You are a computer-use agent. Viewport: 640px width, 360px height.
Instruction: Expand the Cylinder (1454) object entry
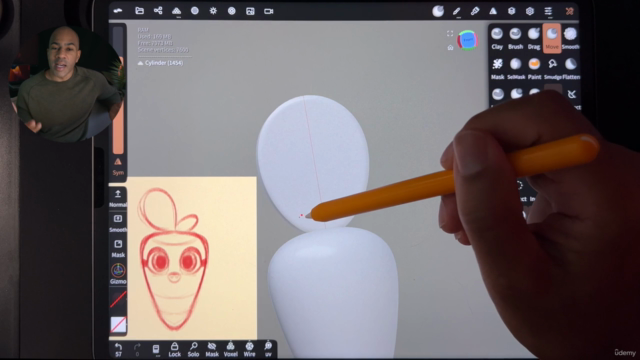pos(160,63)
